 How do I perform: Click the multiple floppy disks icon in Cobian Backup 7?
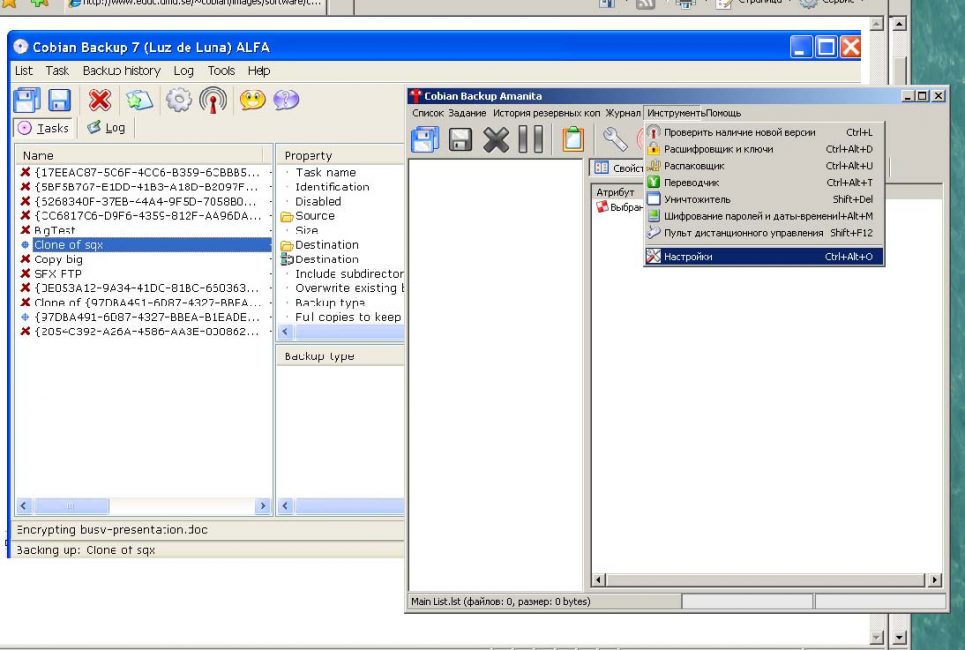tap(26, 100)
